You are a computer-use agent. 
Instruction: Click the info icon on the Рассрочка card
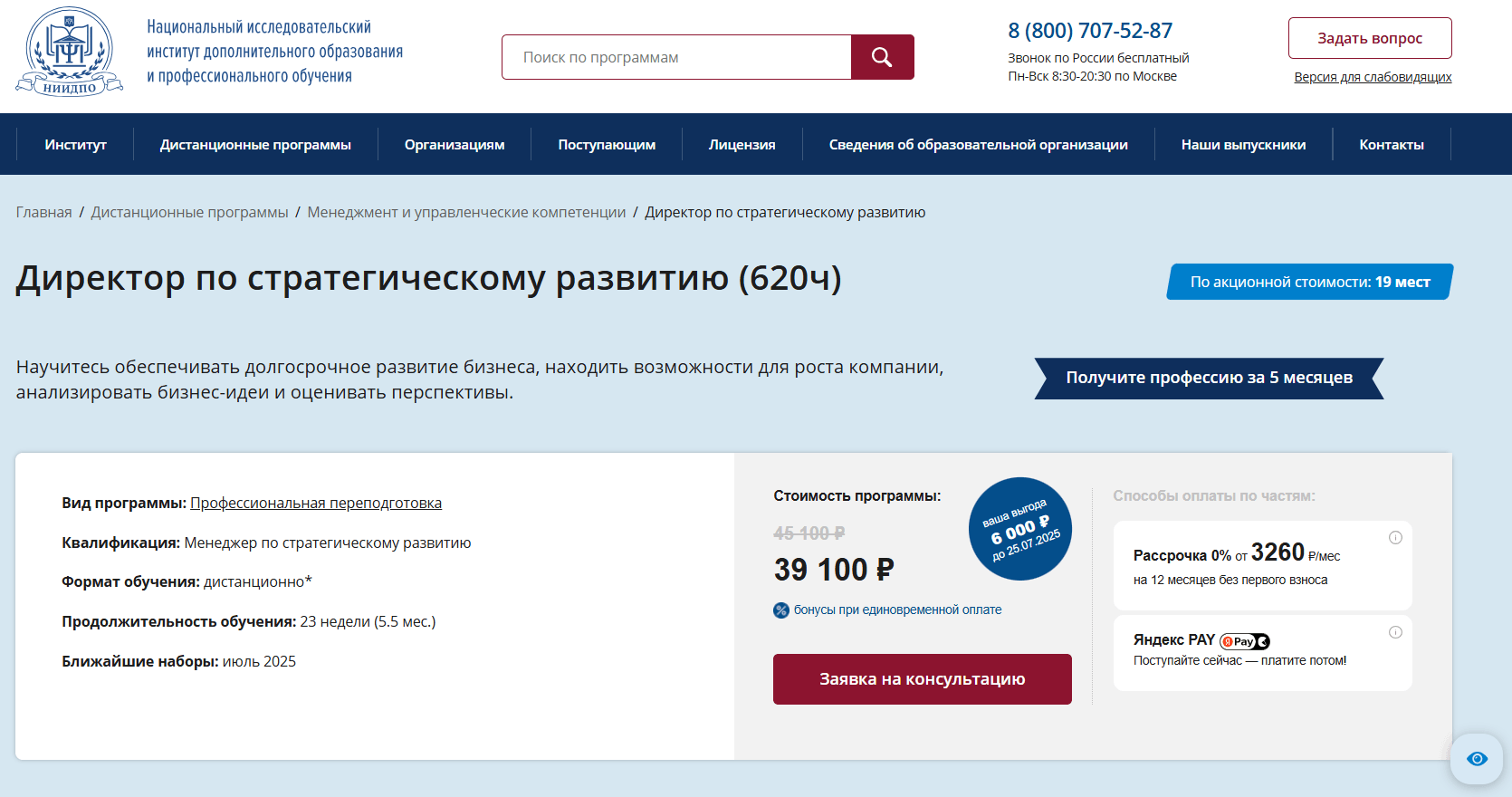click(1395, 538)
